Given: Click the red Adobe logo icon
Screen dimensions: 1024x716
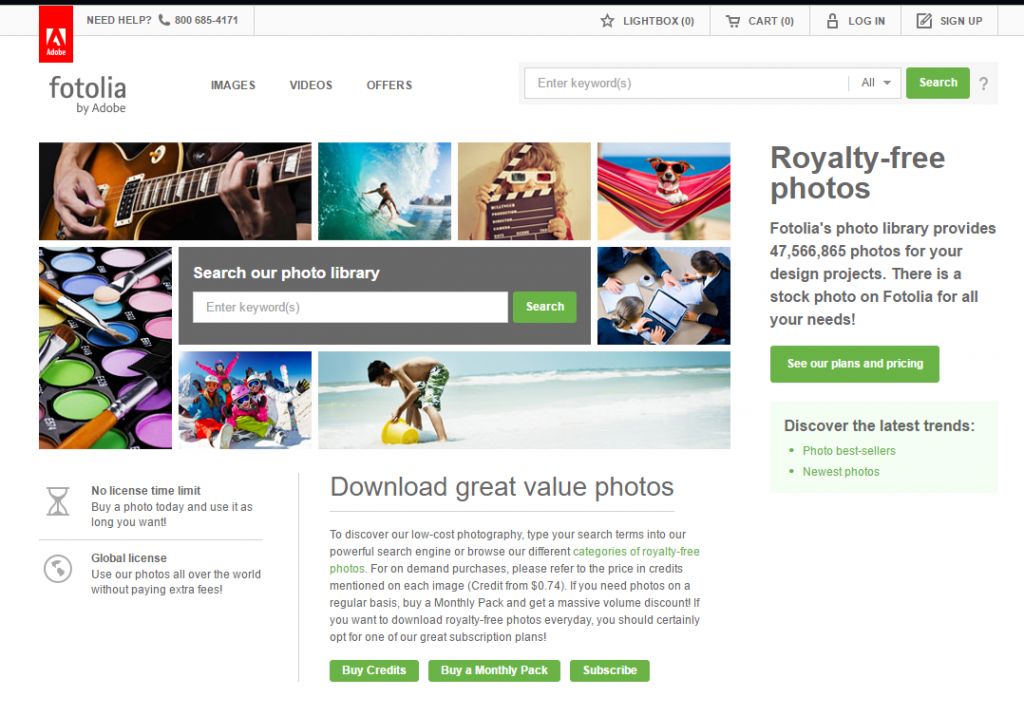Looking at the screenshot, I should click(x=56, y=34).
